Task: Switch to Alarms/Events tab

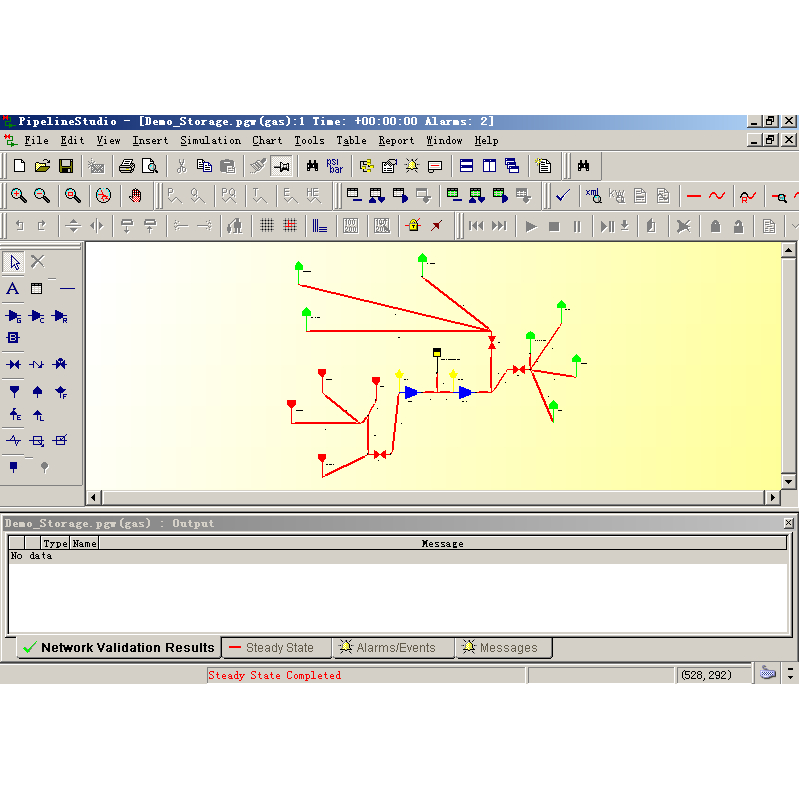Action: pos(393,648)
